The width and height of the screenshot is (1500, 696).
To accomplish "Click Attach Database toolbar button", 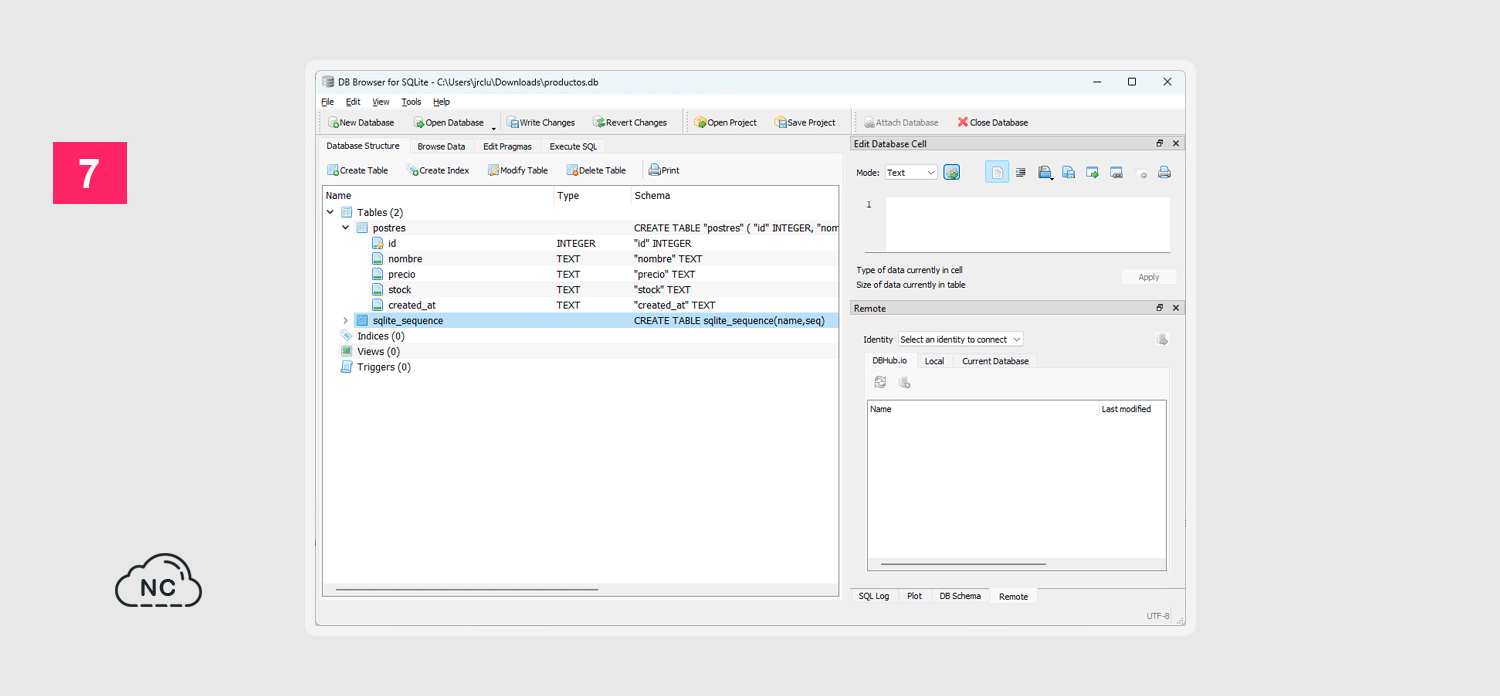I will pos(901,122).
